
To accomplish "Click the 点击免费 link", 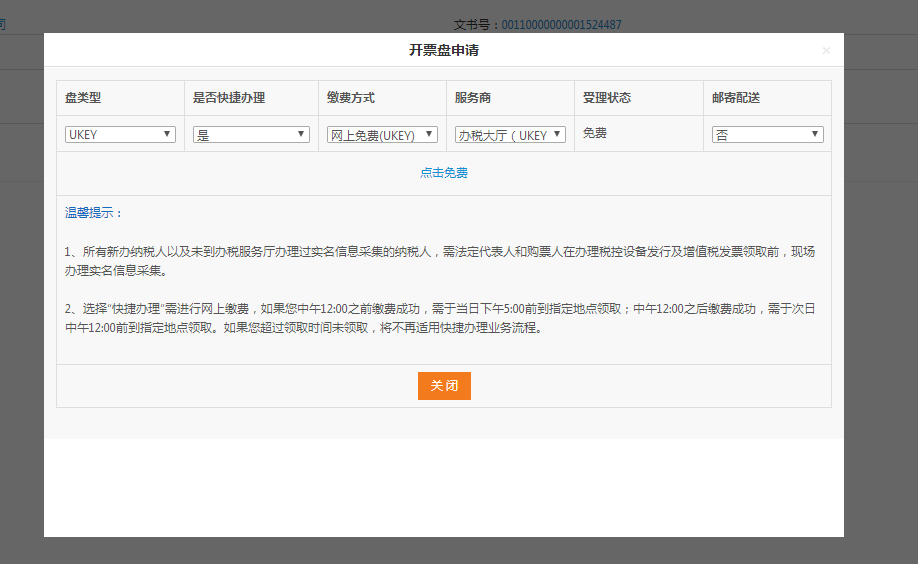I will click(444, 173).
